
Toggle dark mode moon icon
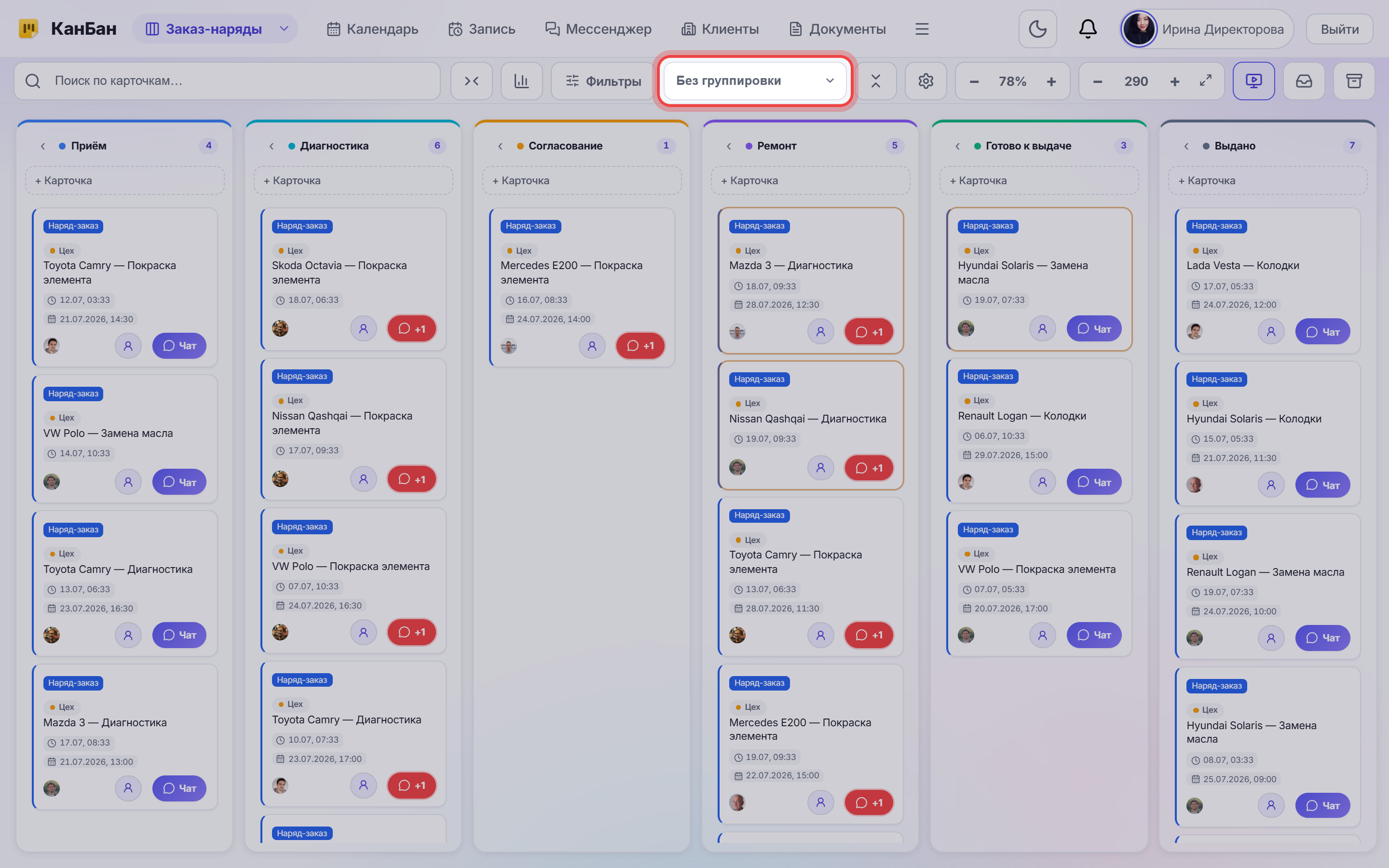point(1037,29)
